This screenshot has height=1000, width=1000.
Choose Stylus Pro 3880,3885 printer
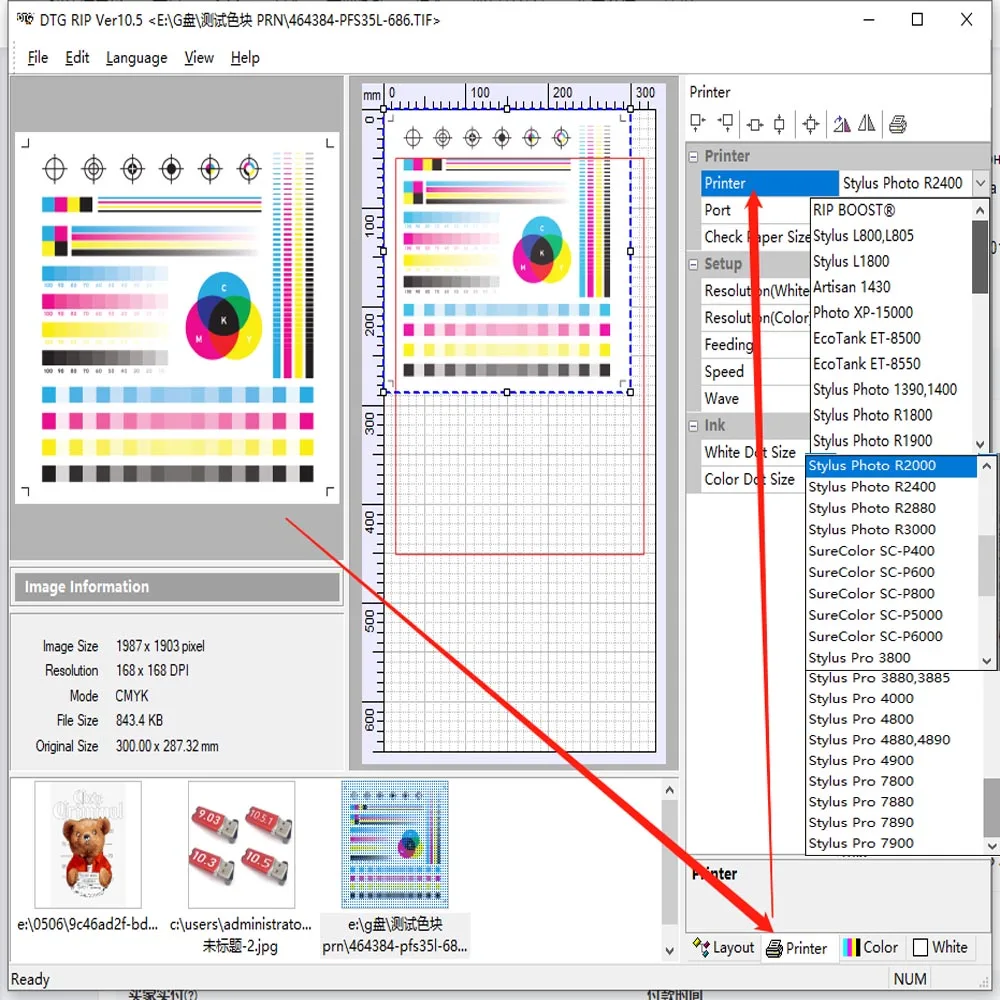click(x=895, y=678)
